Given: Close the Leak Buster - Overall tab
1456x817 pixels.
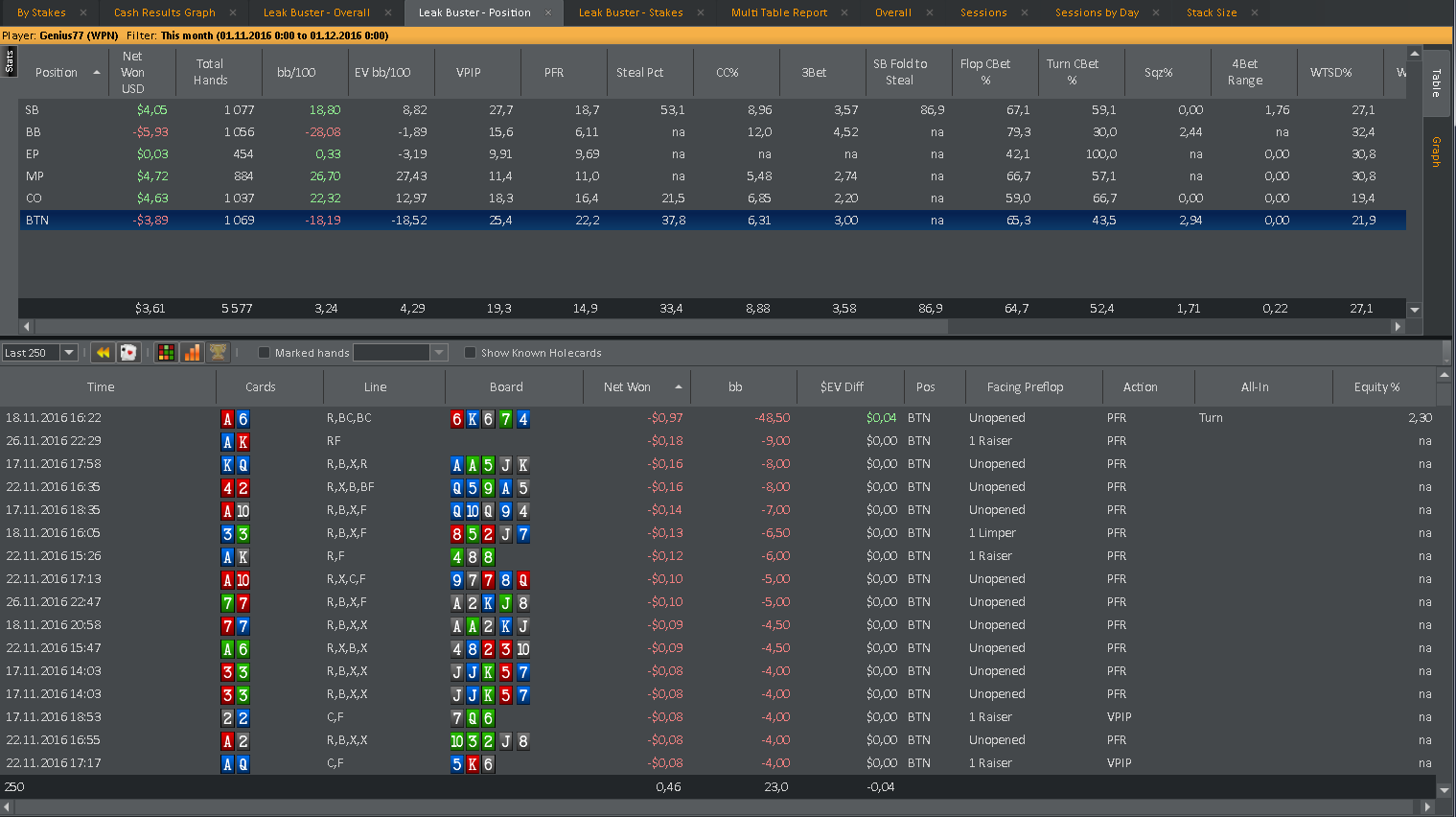Looking at the screenshot, I should (388, 12).
